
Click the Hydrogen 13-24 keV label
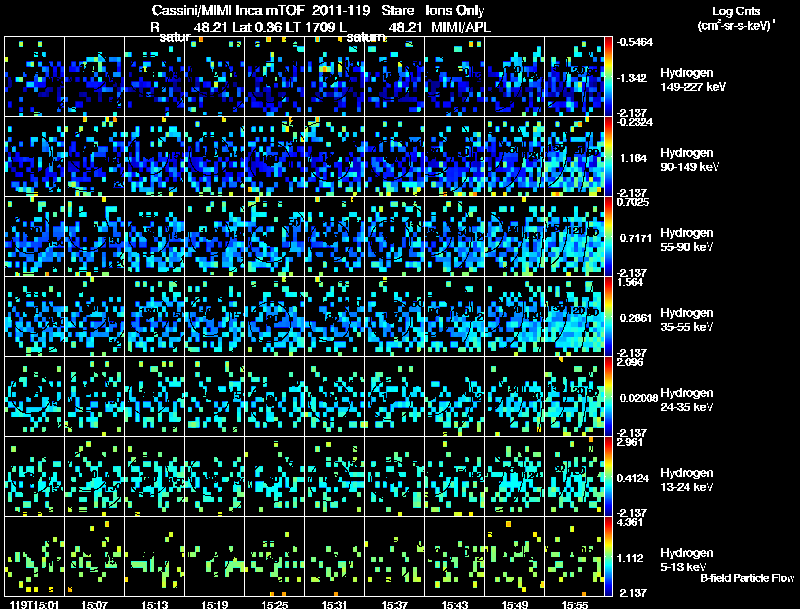point(688,480)
